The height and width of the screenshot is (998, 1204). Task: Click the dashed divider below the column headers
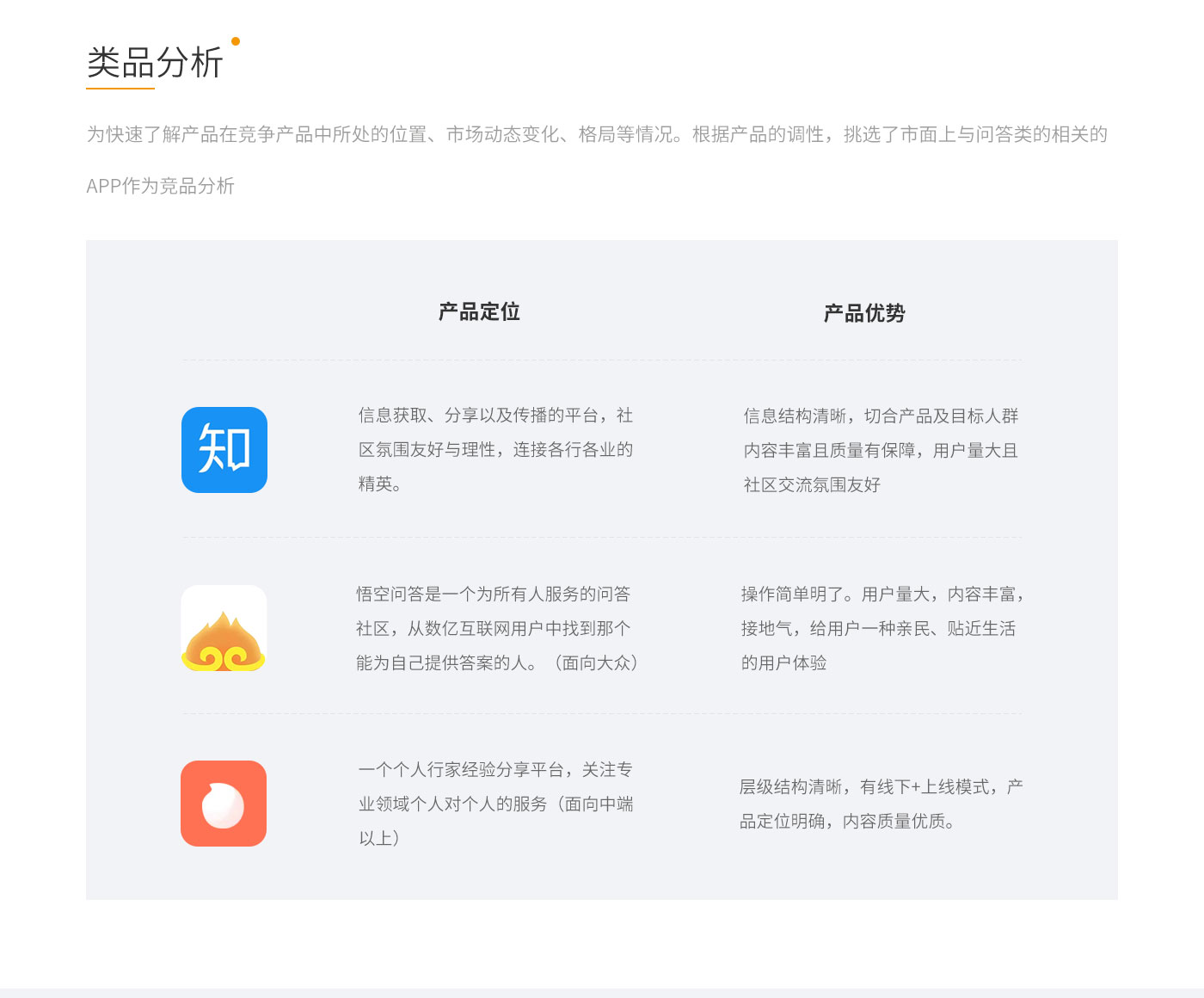(602, 360)
